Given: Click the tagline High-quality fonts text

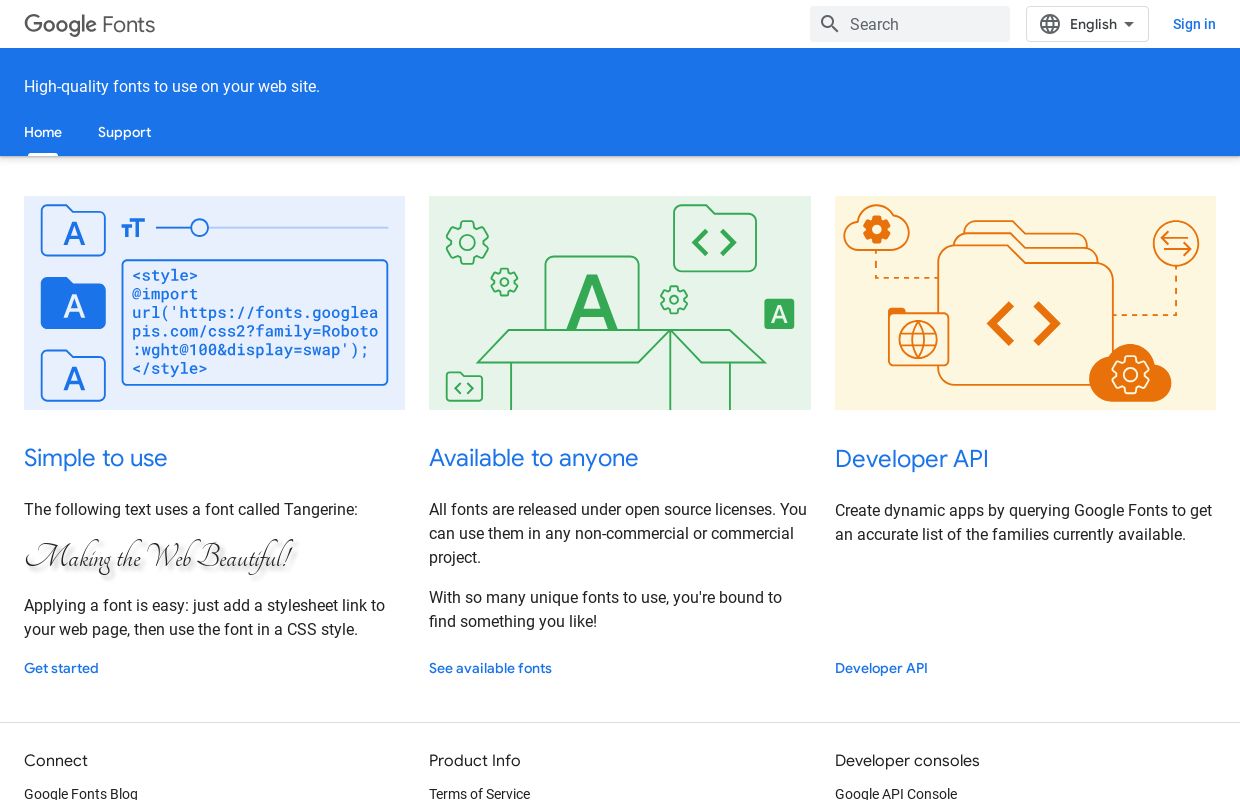Looking at the screenshot, I should tap(172, 87).
